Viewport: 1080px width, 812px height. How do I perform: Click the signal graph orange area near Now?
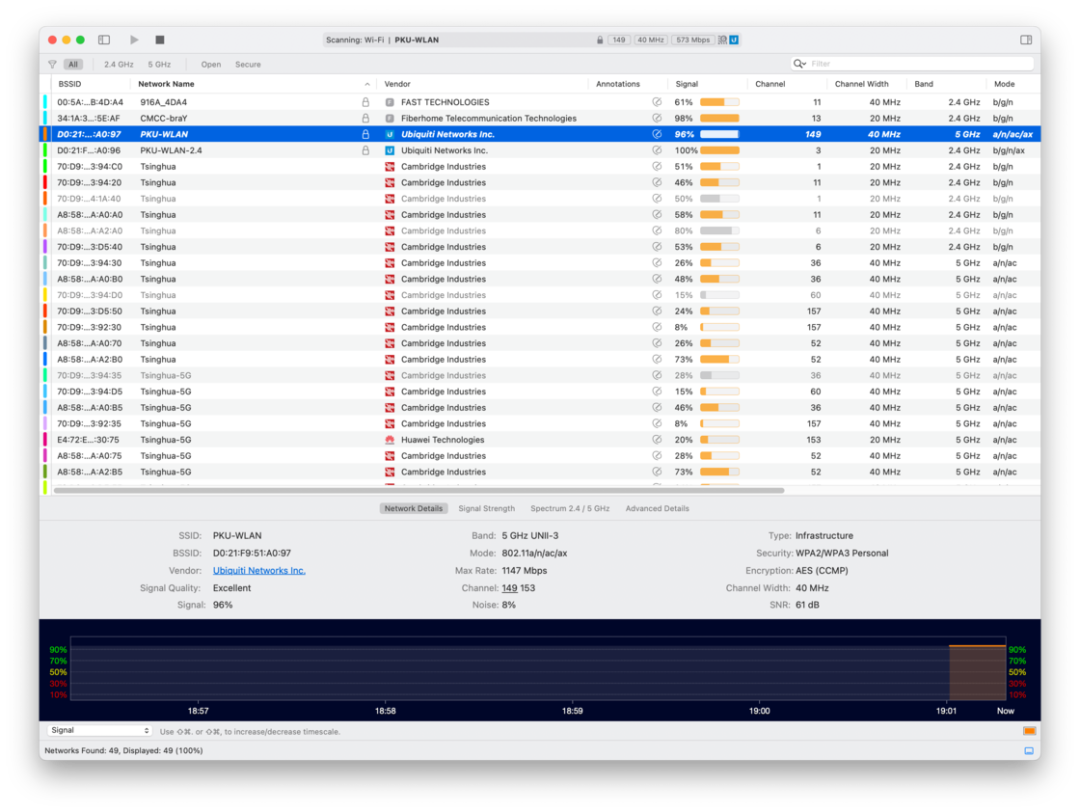tap(977, 673)
